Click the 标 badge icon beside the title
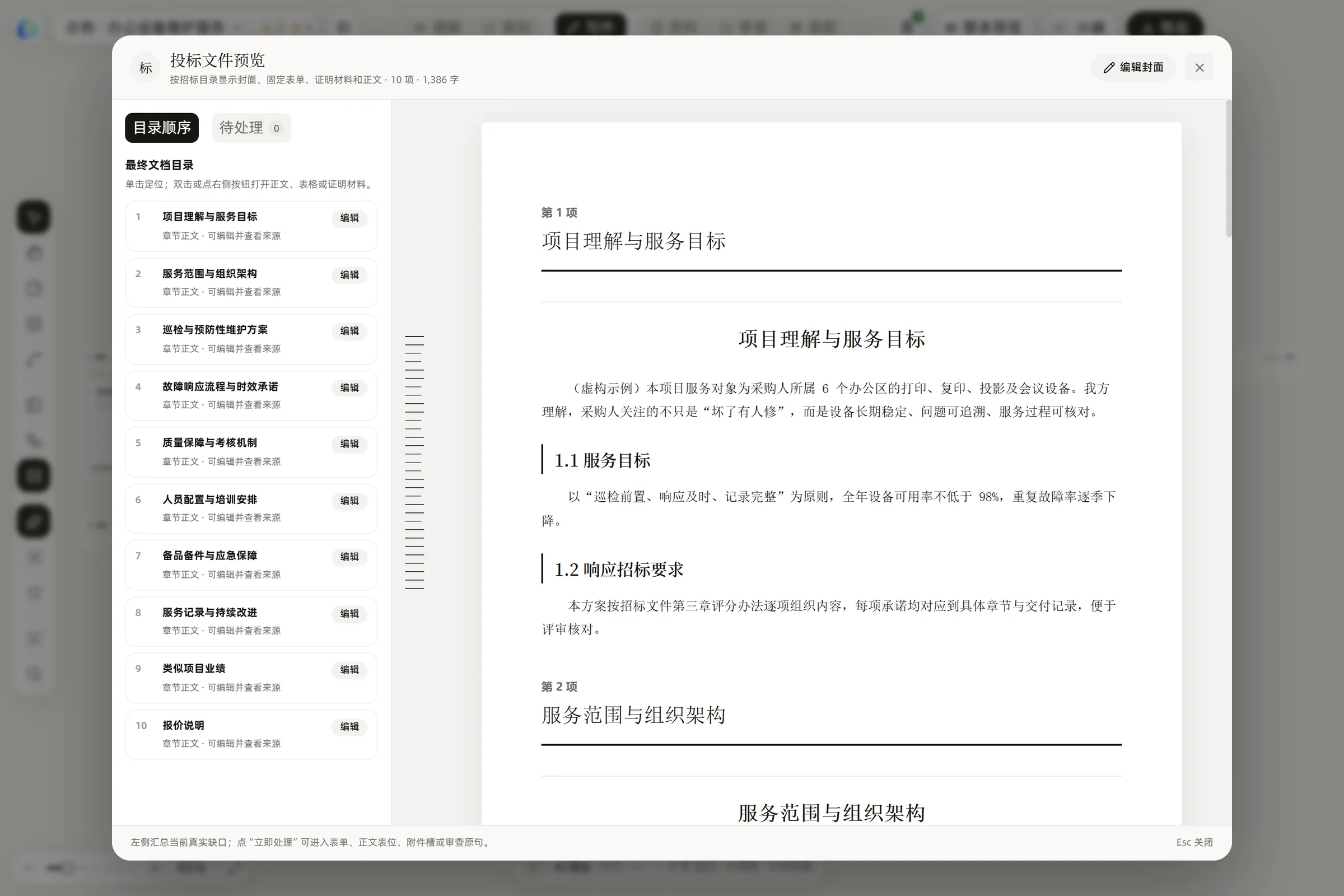The image size is (1344, 896). pyautogui.click(x=146, y=68)
